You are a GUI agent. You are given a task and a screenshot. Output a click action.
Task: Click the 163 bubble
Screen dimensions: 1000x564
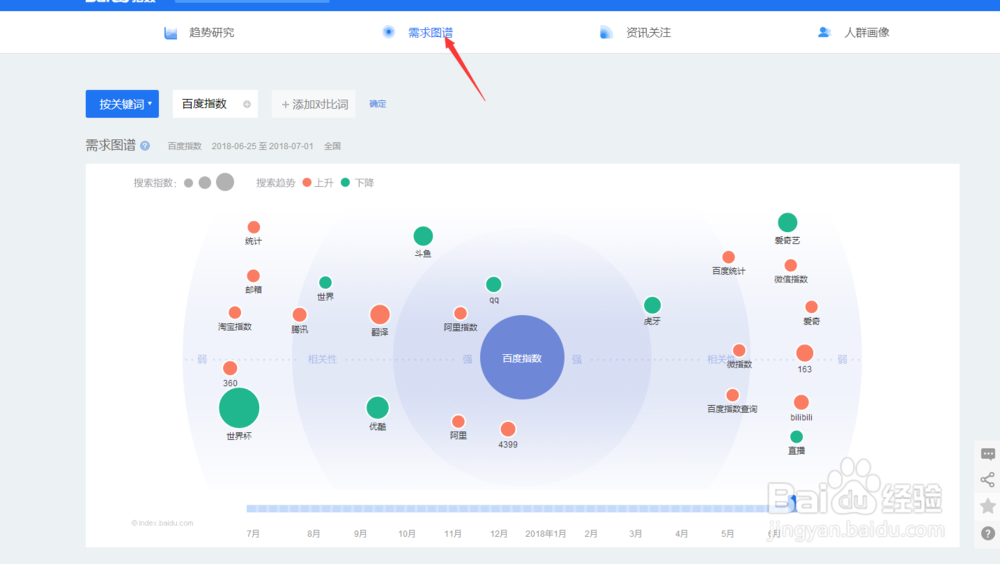[x=805, y=353]
